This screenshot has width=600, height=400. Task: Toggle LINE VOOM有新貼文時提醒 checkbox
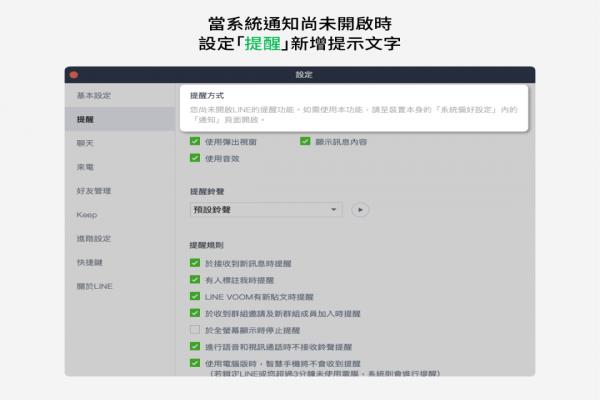195,296
